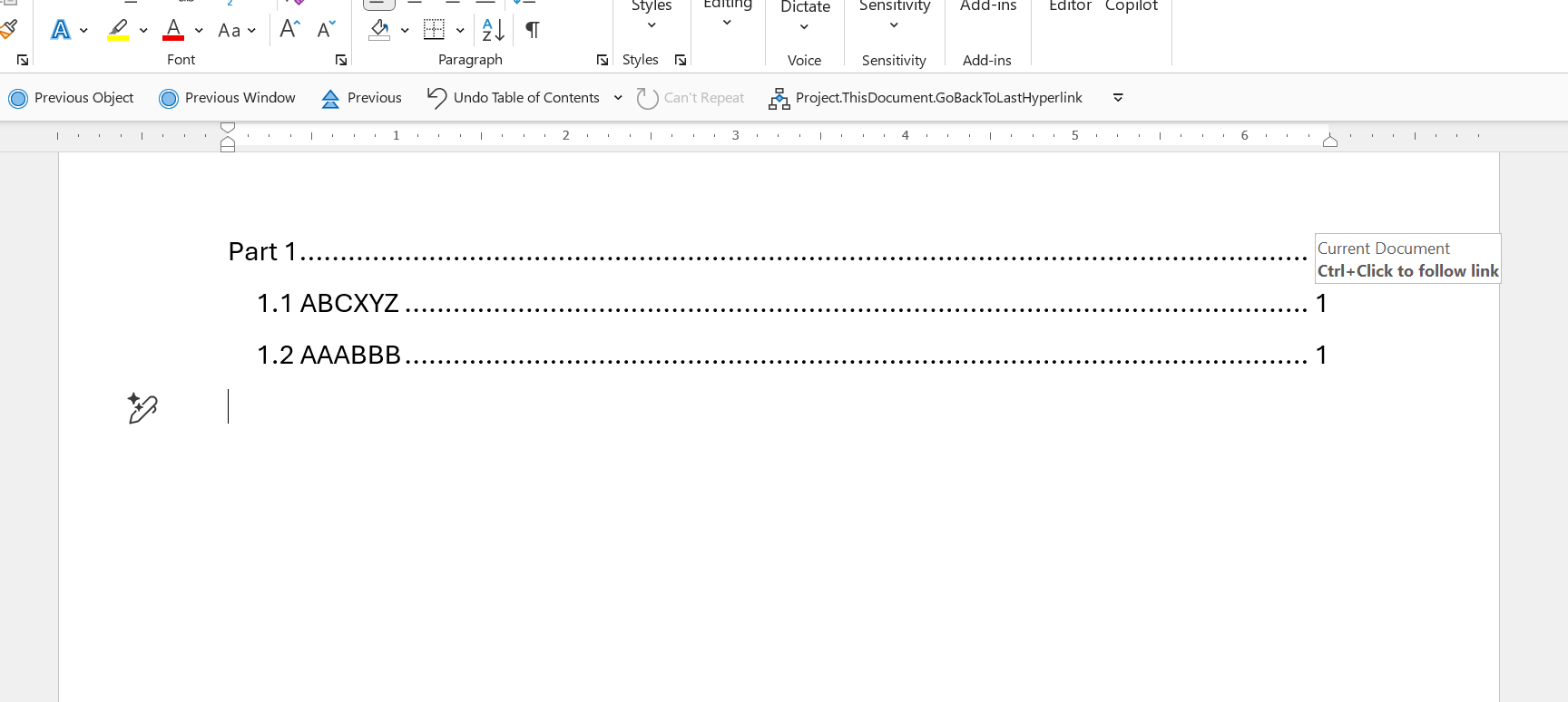Open the Styles pane launcher
The height and width of the screenshot is (702, 1568).
[x=681, y=60]
